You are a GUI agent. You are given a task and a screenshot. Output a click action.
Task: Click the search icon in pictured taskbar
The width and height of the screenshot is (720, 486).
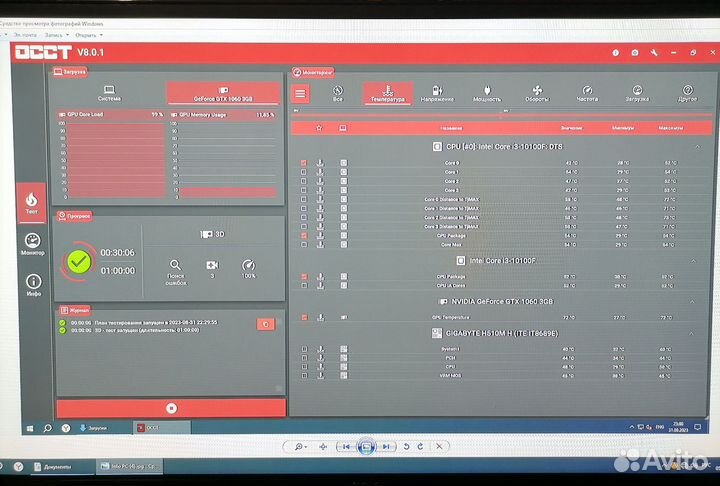pyautogui.click(x=47, y=428)
